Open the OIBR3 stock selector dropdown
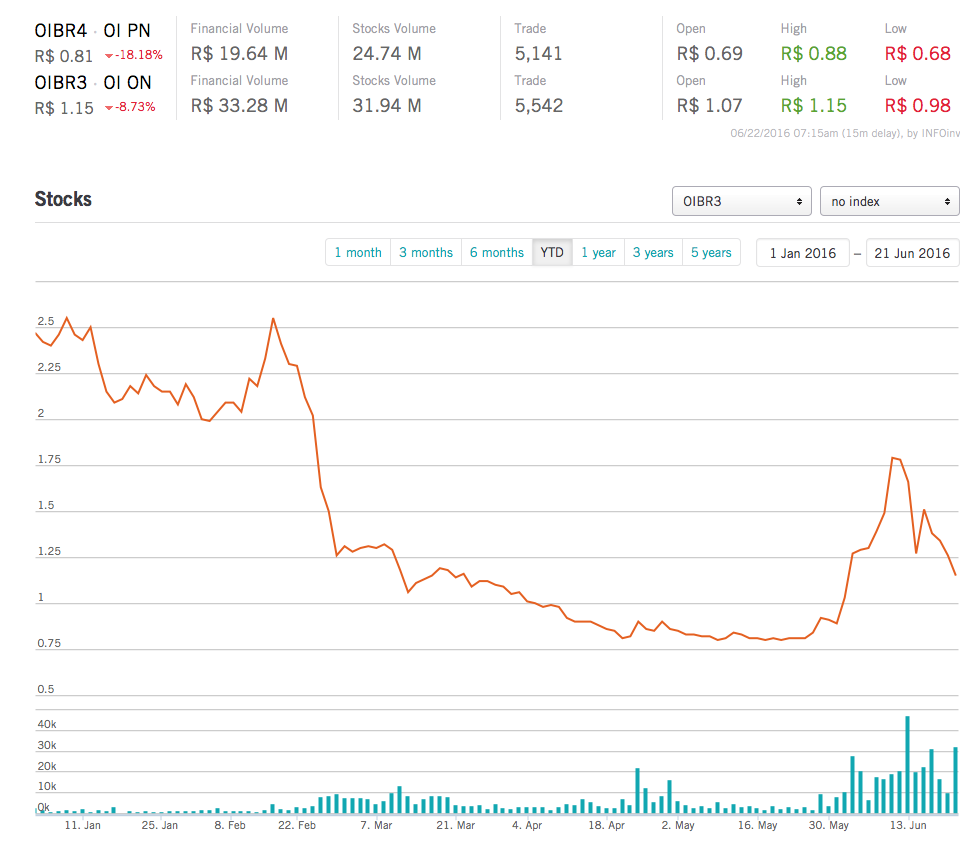This screenshot has height=847, width=980. coord(741,201)
